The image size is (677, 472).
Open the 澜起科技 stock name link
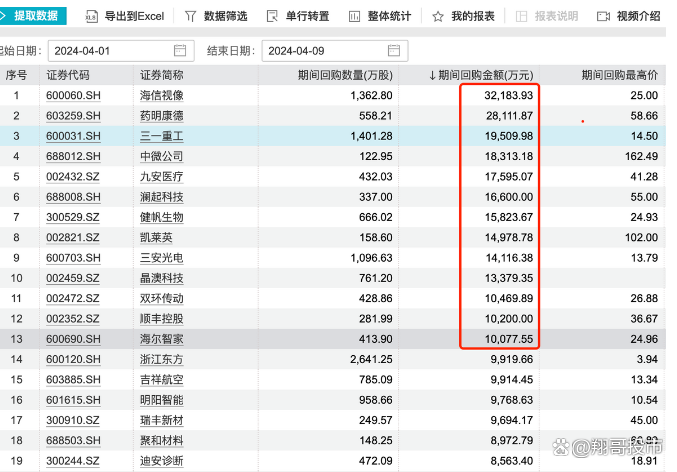pyautogui.click(x=161, y=197)
